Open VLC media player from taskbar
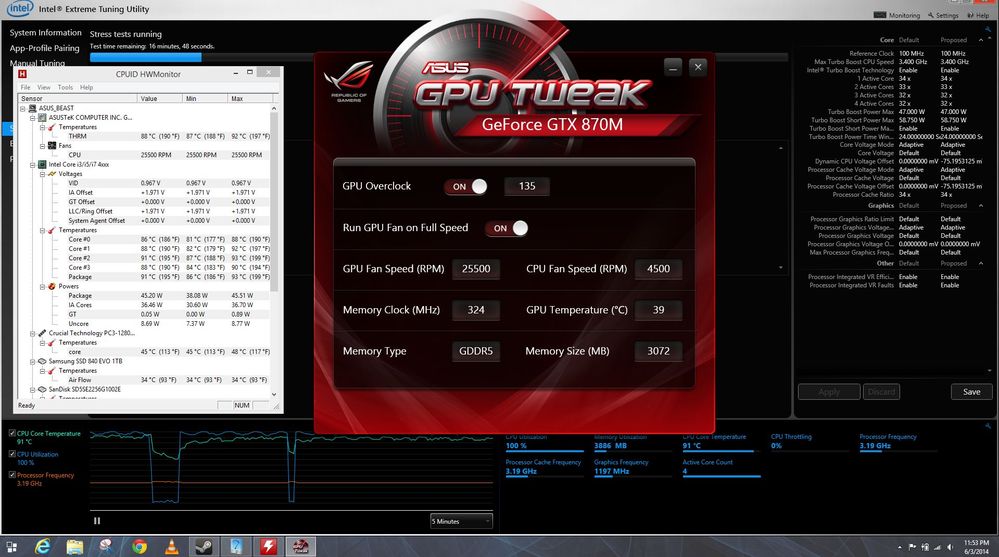 171,546
